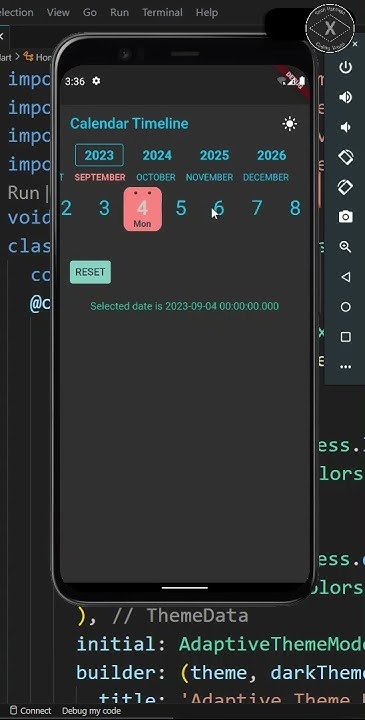
Task: Click the Selected date text label
Action: pyautogui.click(x=184, y=306)
